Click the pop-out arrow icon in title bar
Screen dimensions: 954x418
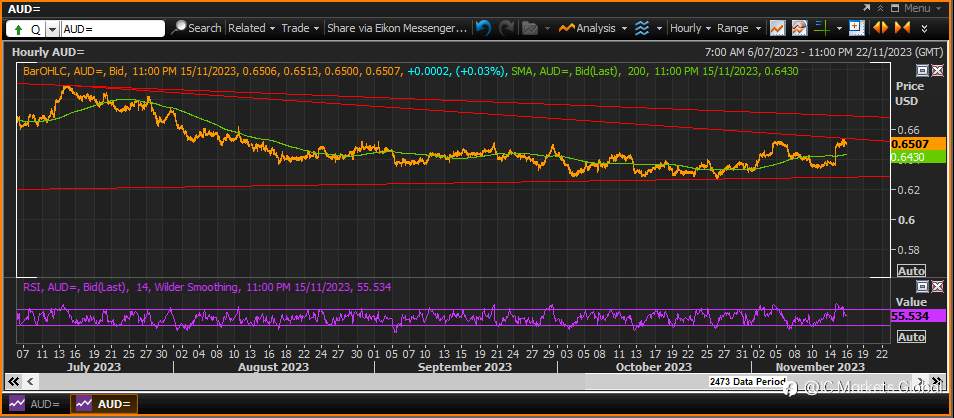[868, 8]
